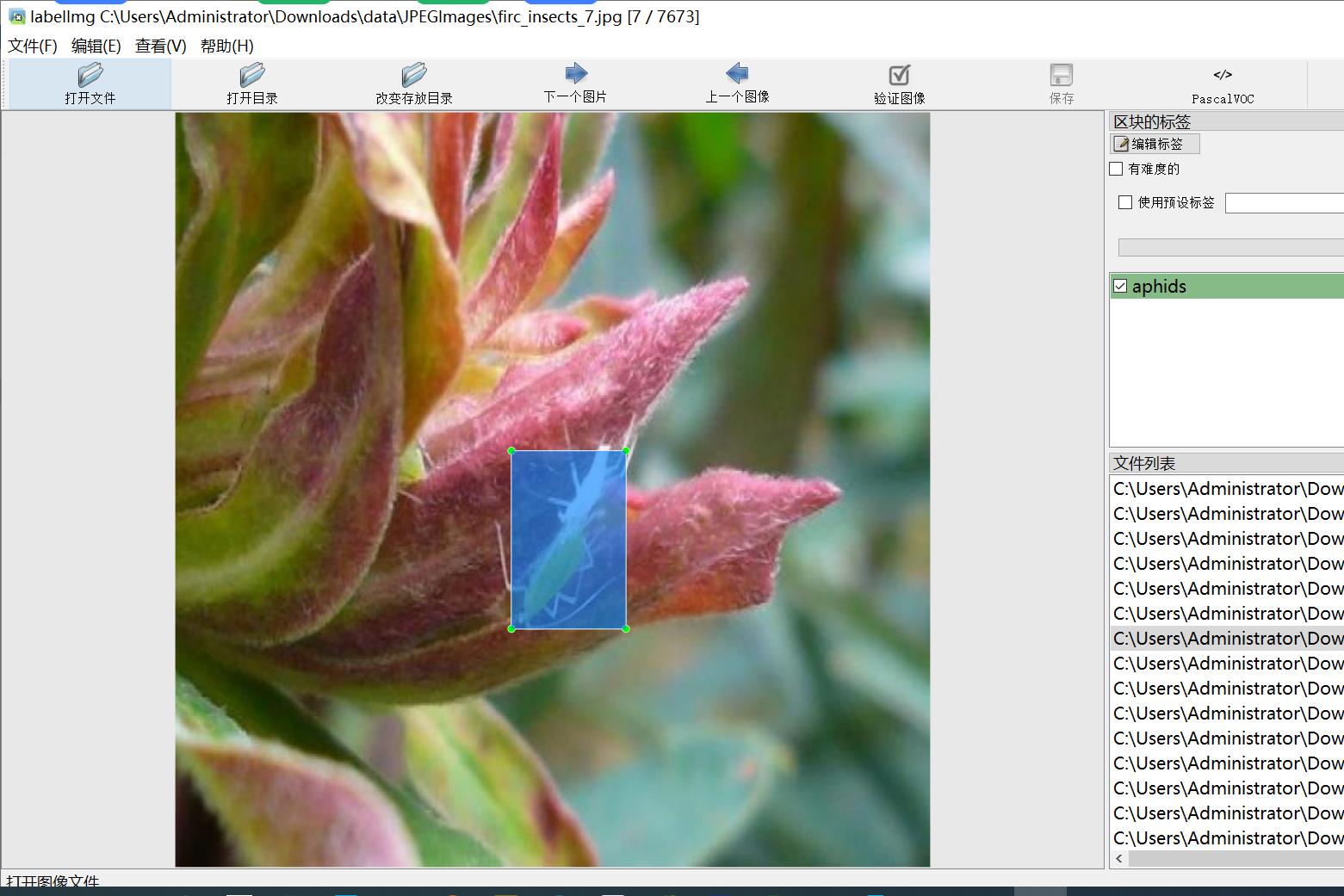Click the file list horizontal scrollbar track
Viewport: 1344px width, 896px height.
[1236, 859]
